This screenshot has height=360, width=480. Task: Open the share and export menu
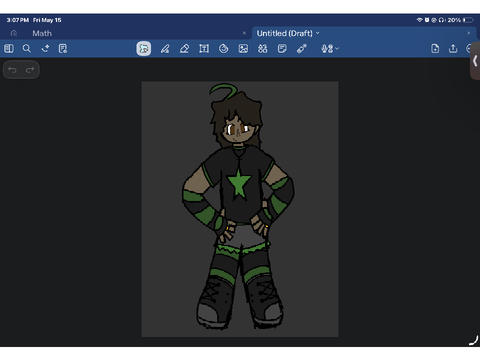click(453, 49)
